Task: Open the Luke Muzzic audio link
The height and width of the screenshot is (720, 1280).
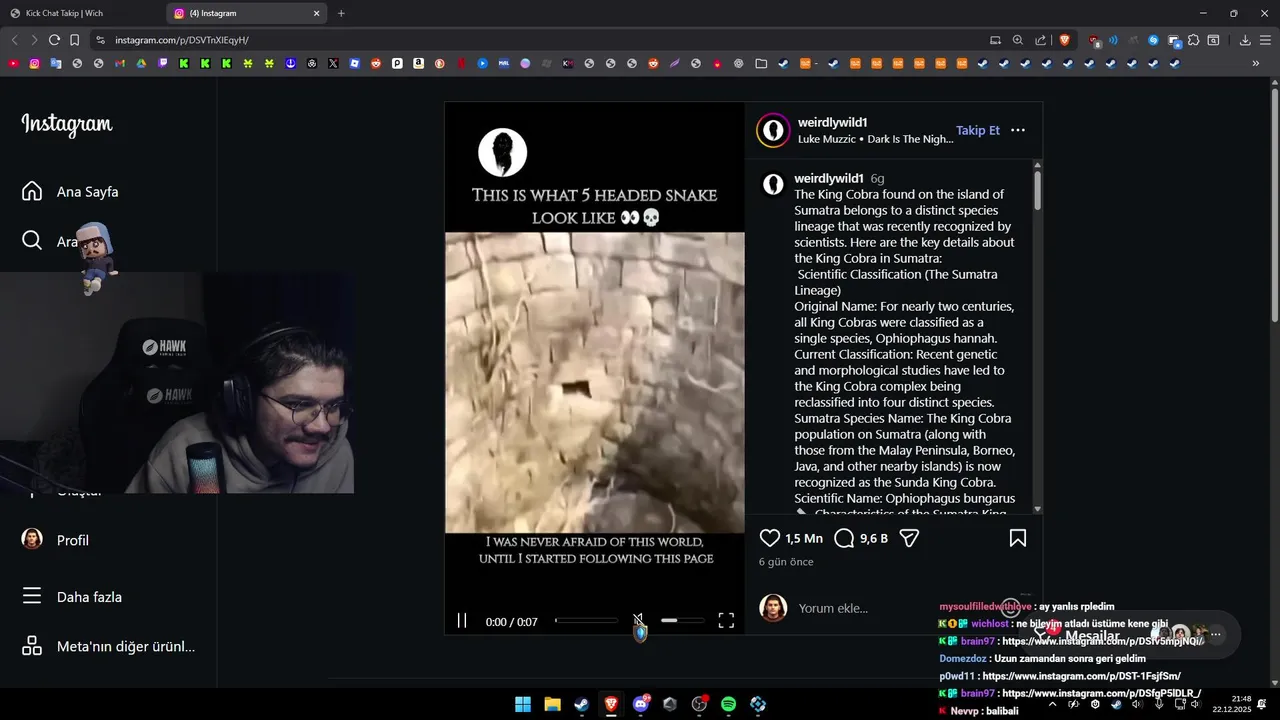Action: tap(875, 139)
